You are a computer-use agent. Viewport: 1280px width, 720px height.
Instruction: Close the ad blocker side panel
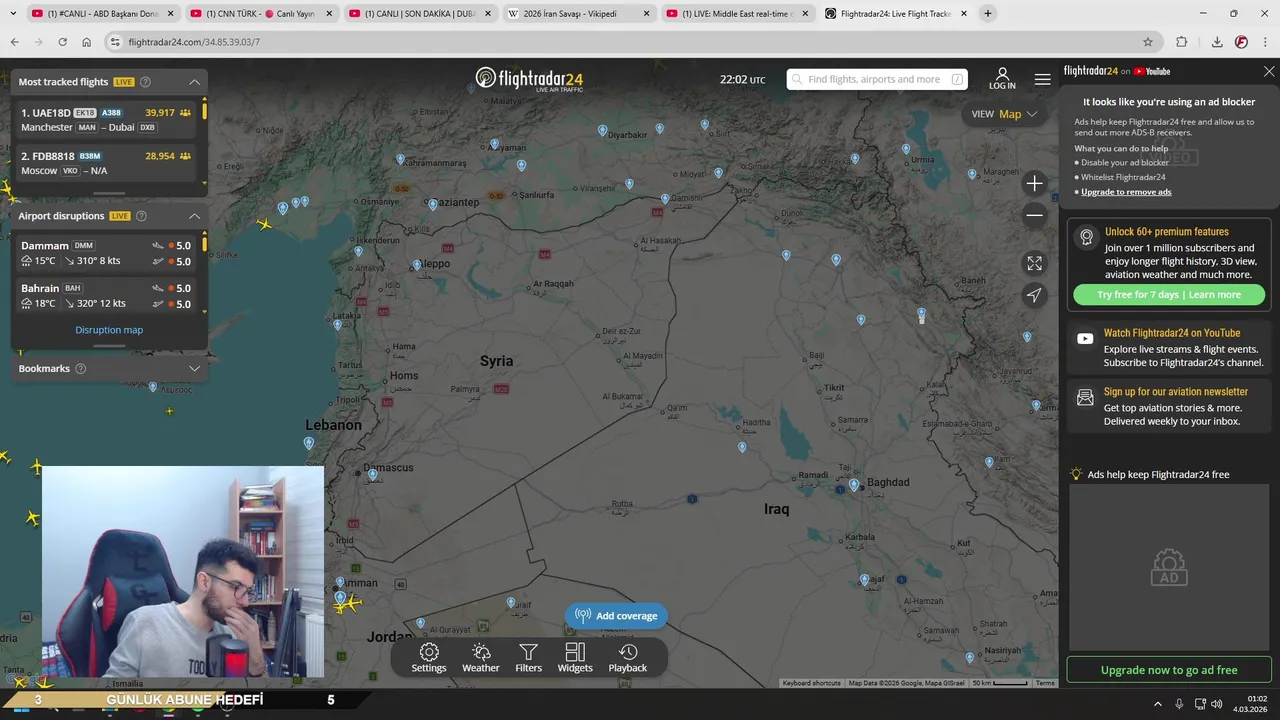point(1269,71)
